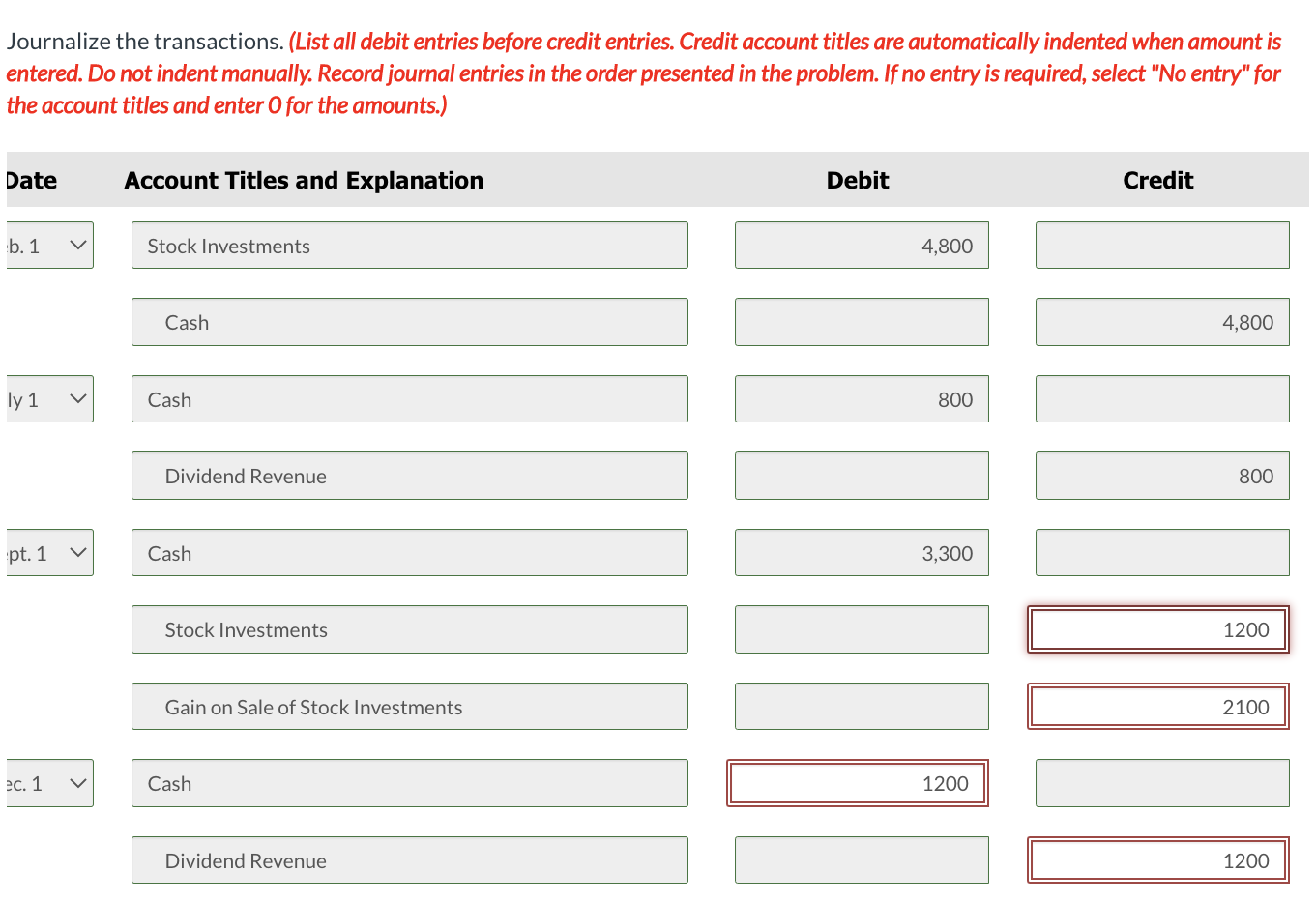Select the debit field showing 3,300
This screenshot has width=1316, height=902.
[x=862, y=553]
